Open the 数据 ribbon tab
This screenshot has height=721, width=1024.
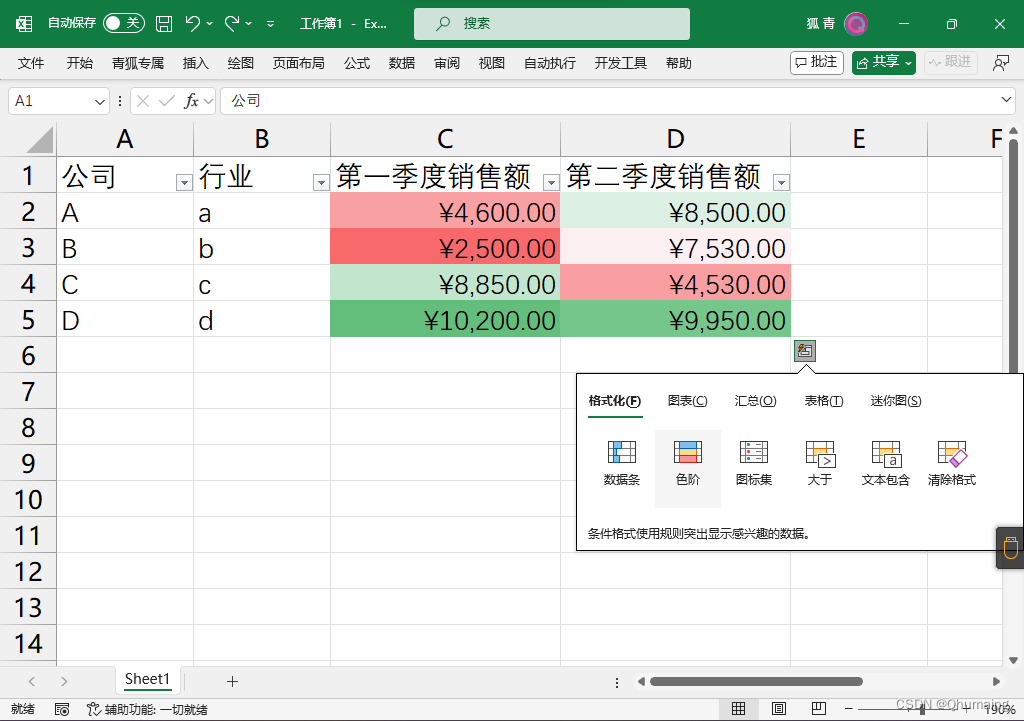(401, 62)
